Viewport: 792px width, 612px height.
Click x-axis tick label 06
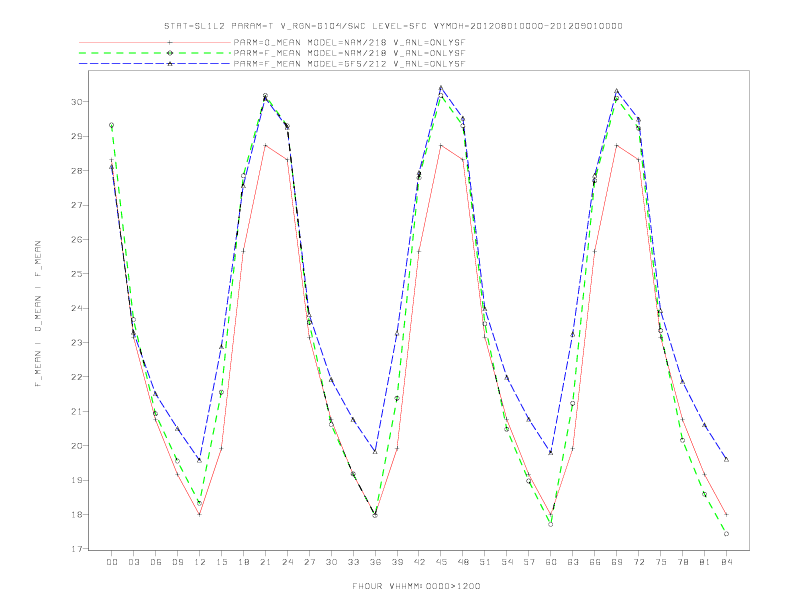click(x=156, y=562)
